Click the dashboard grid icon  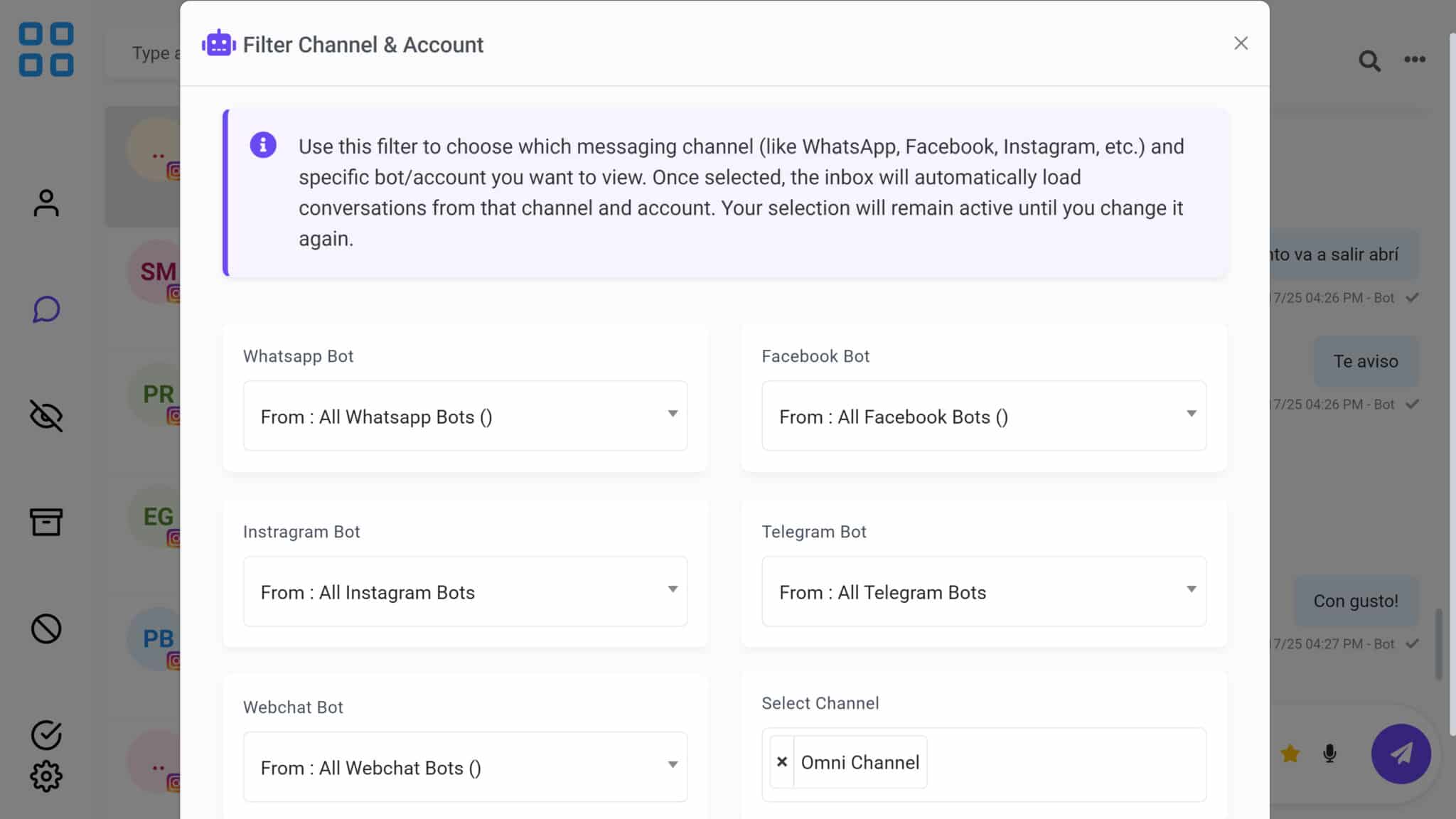pyautogui.click(x=46, y=50)
